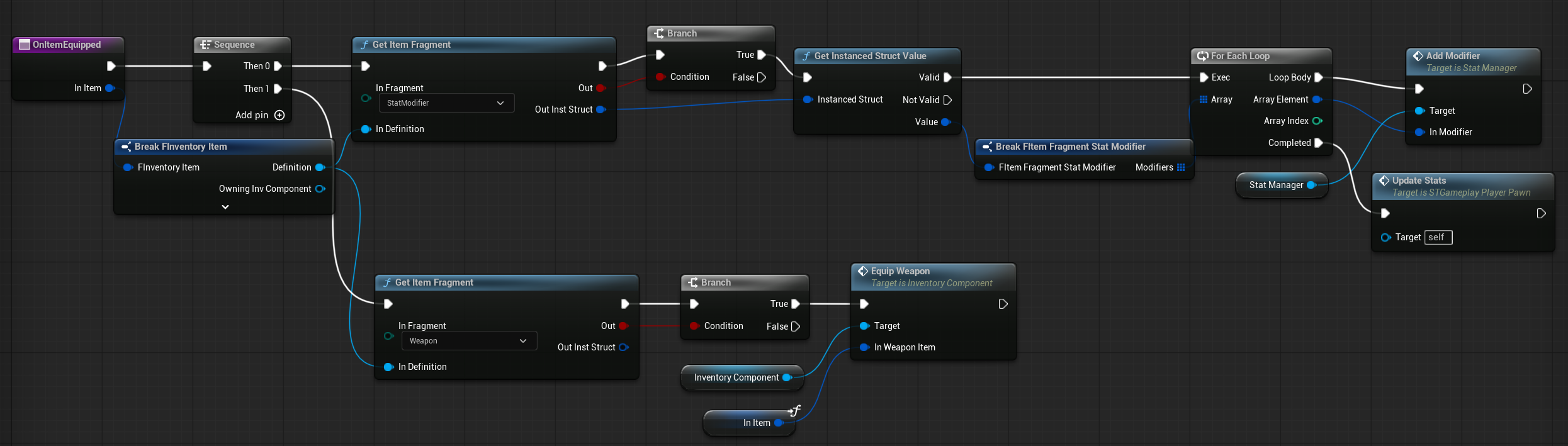Click the top Branch node False pin

[762, 77]
